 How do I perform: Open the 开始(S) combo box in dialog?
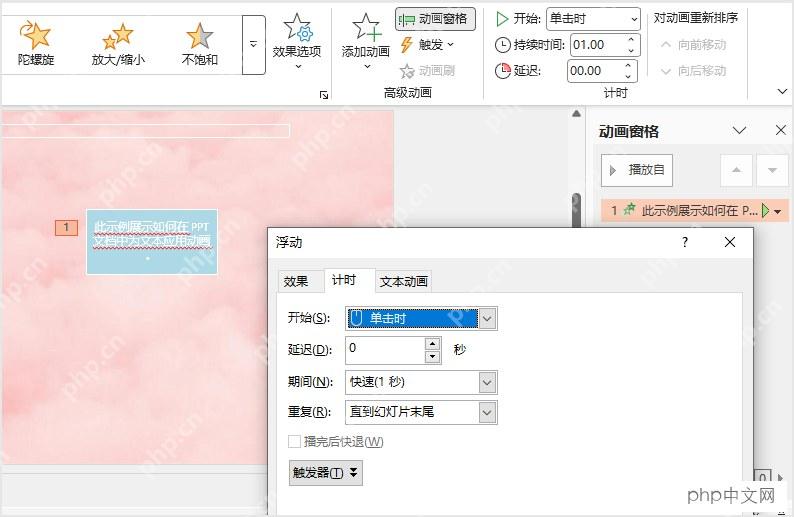point(421,319)
